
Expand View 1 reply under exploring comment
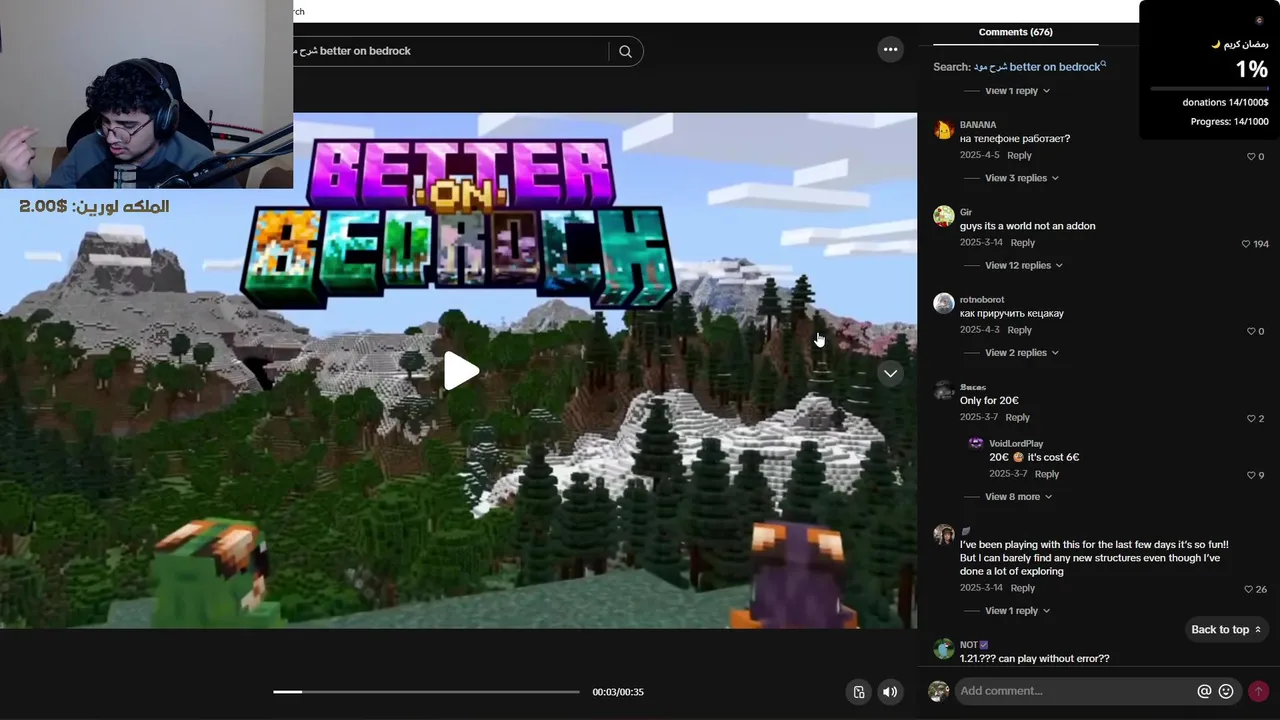[1018, 610]
